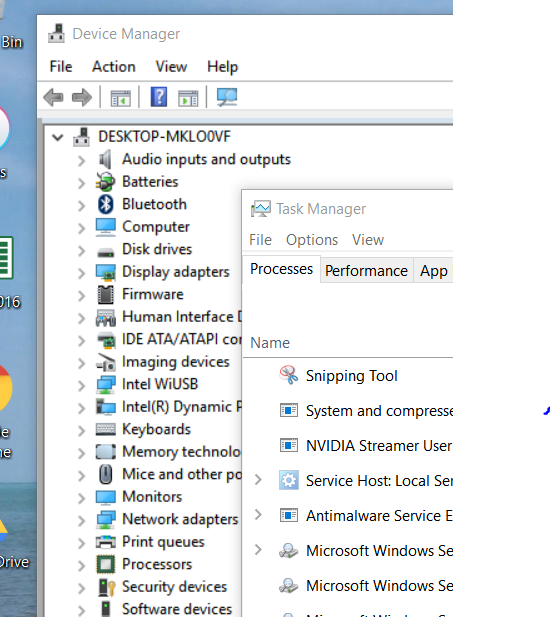Click the Forward arrow in Device Manager toolbar
Viewport: 550px width, 617px height.
click(82, 97)
